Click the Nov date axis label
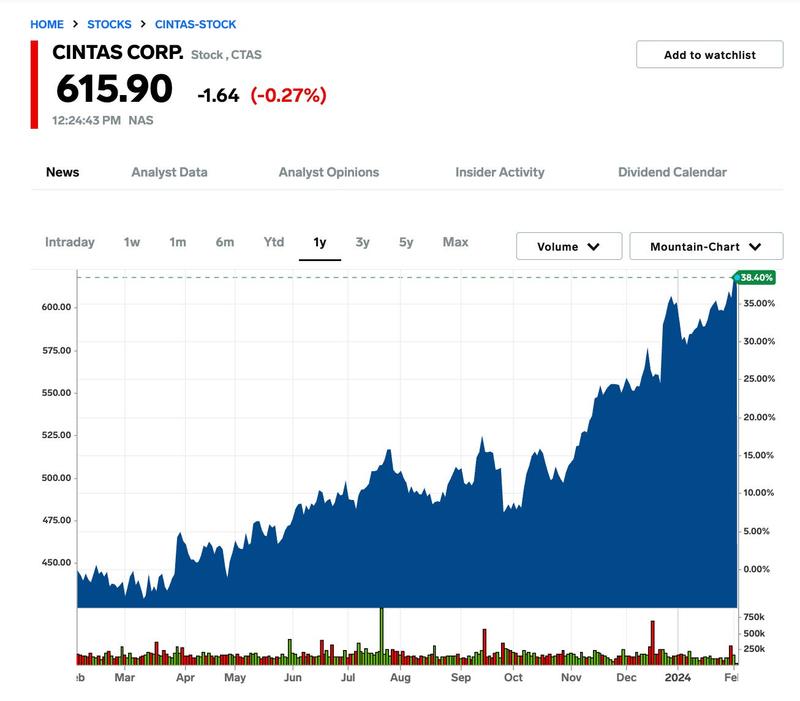Viewport: 800px width, 701px height. 571,678
